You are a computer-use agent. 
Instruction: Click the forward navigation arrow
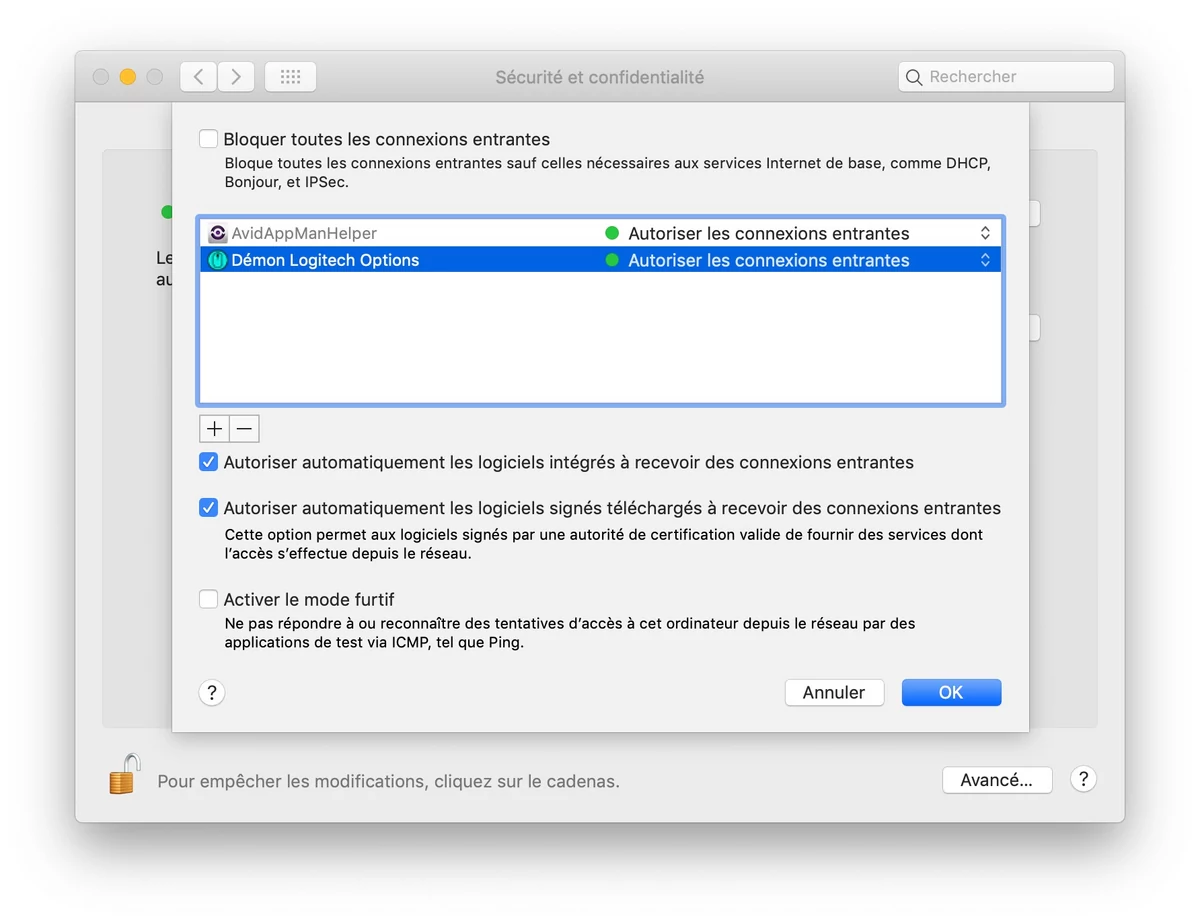236,77
